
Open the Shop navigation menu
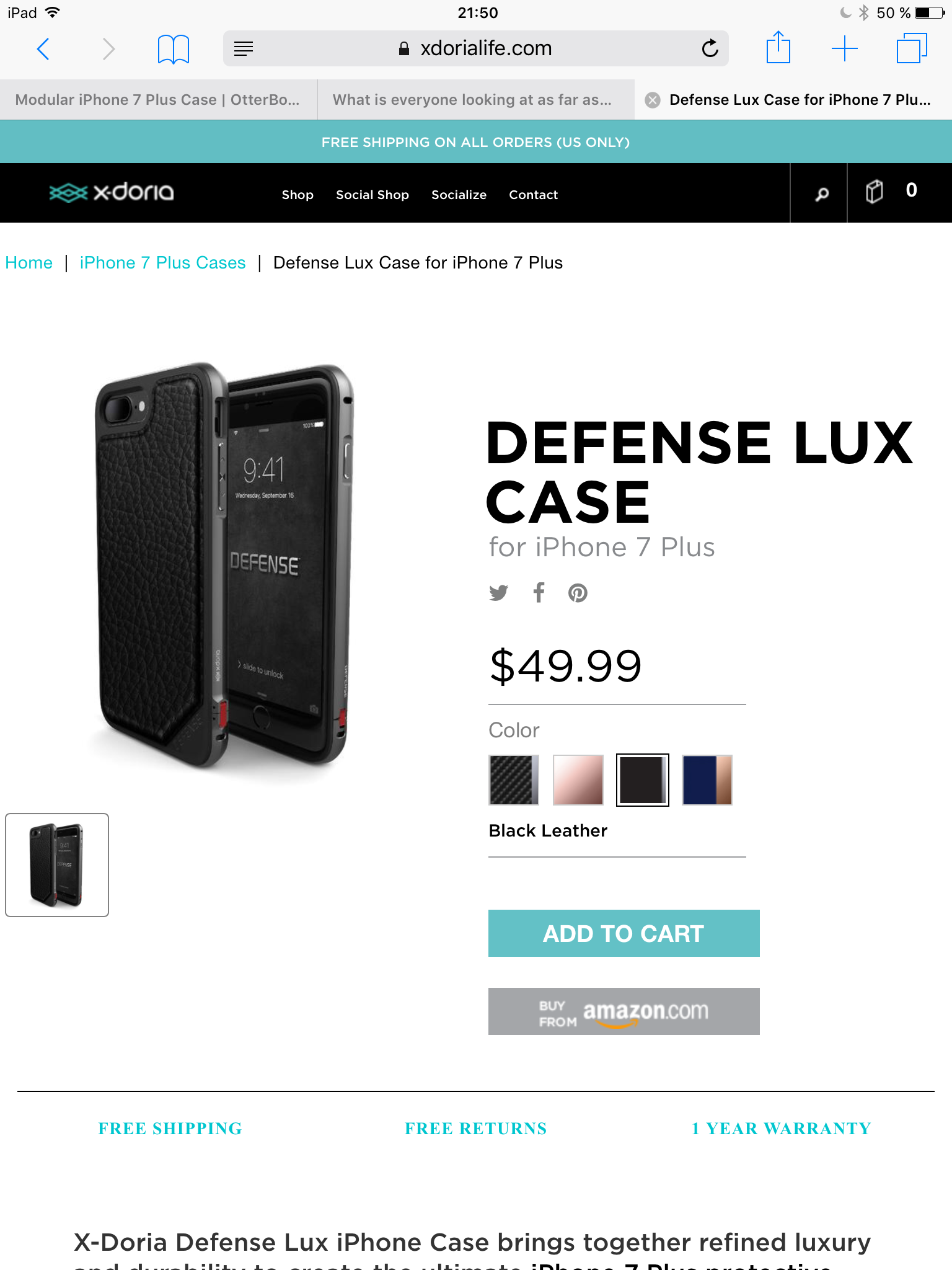point(297,195)
